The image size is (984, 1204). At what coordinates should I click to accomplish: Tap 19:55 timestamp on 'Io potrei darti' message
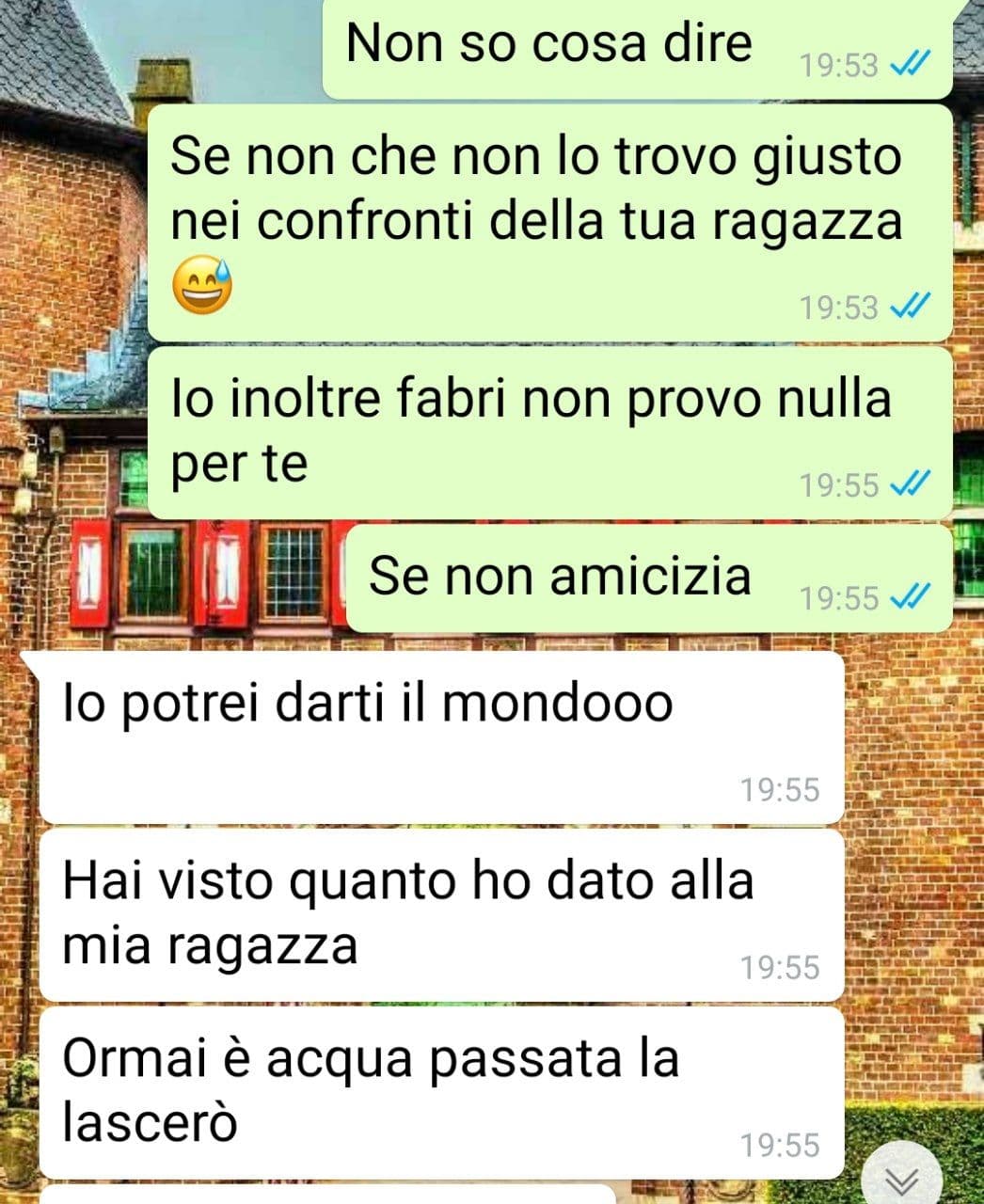tap(780, 790)
